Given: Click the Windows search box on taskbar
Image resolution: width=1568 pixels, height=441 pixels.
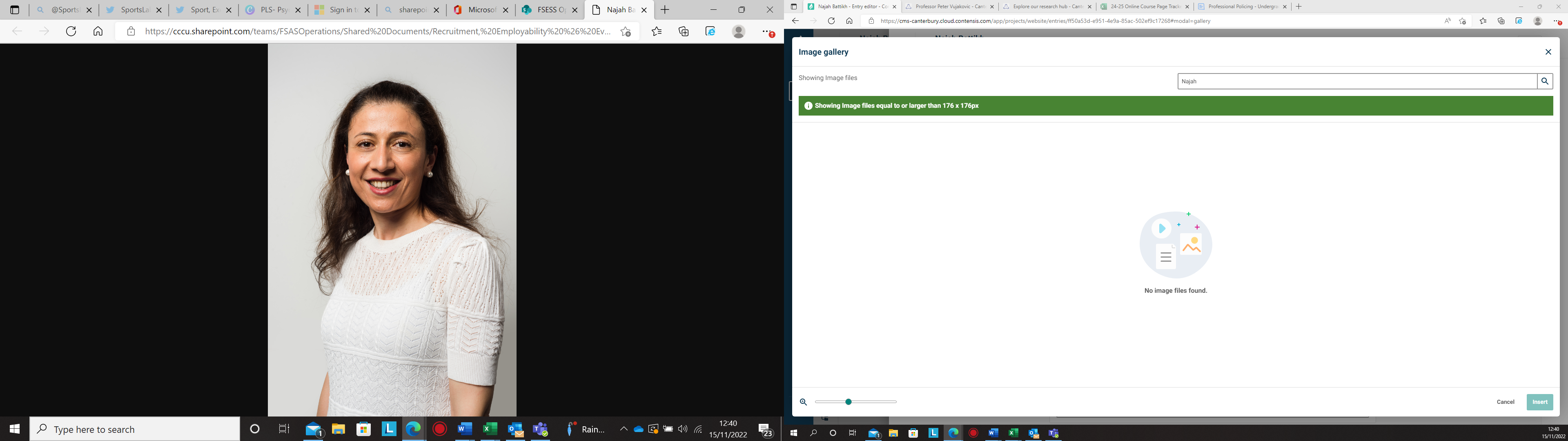Looking at the screenshot, I should click(135, 430).
